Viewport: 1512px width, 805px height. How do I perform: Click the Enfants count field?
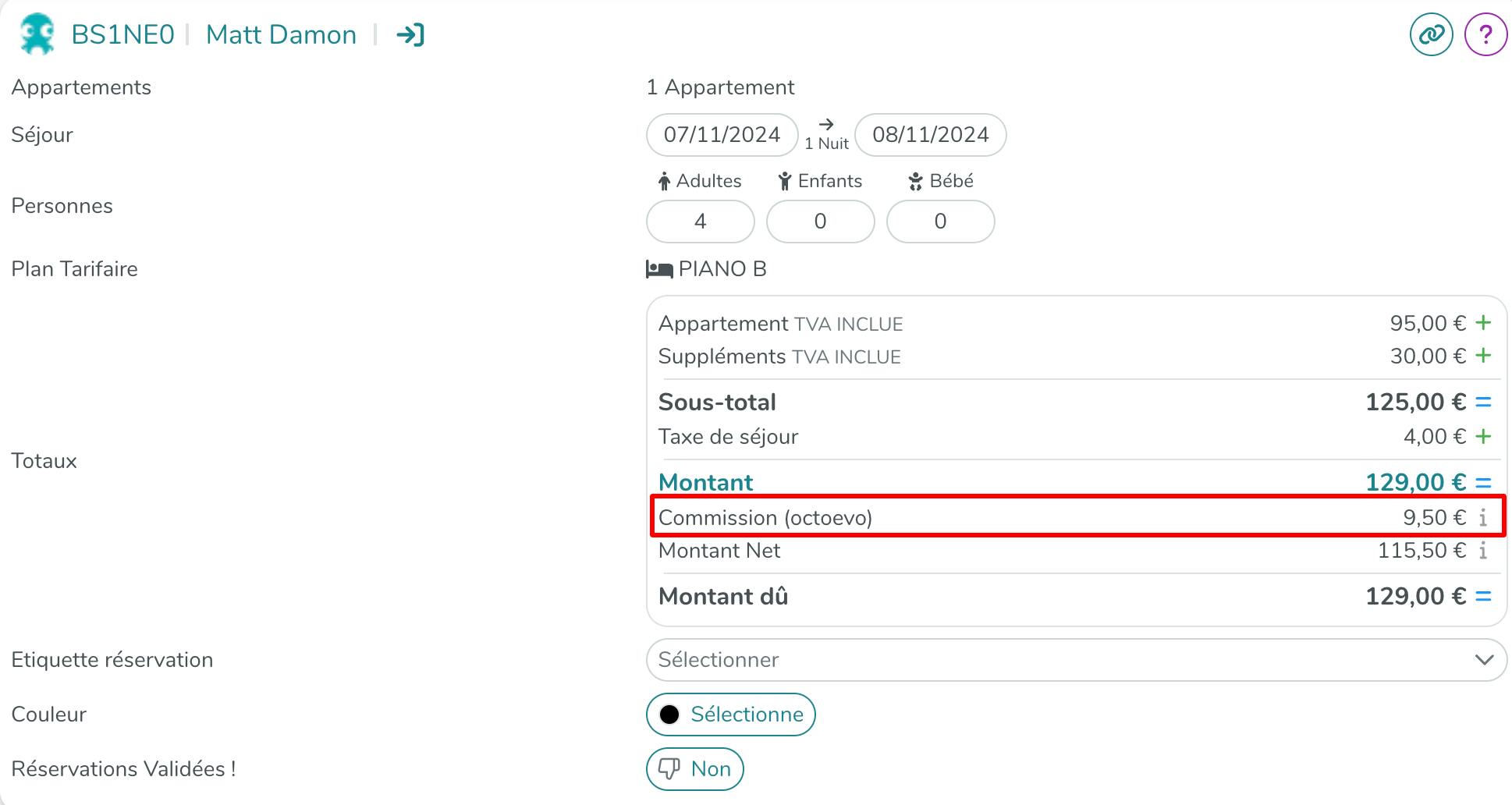point(820,222)
